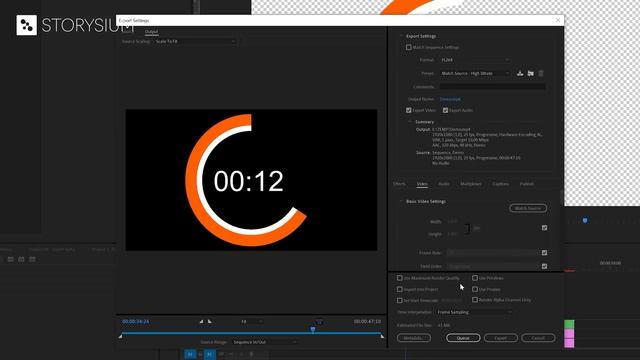Screen dimensions: 640x360
Task: Switch to the Multiplexer tab
Action: (x=471, y=184)
